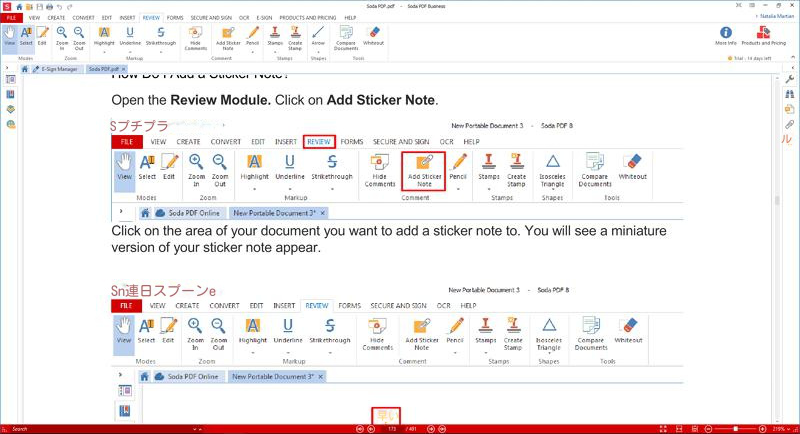Expand the Stamps dropdown
The image size is (800, 434).
point(276,49)
